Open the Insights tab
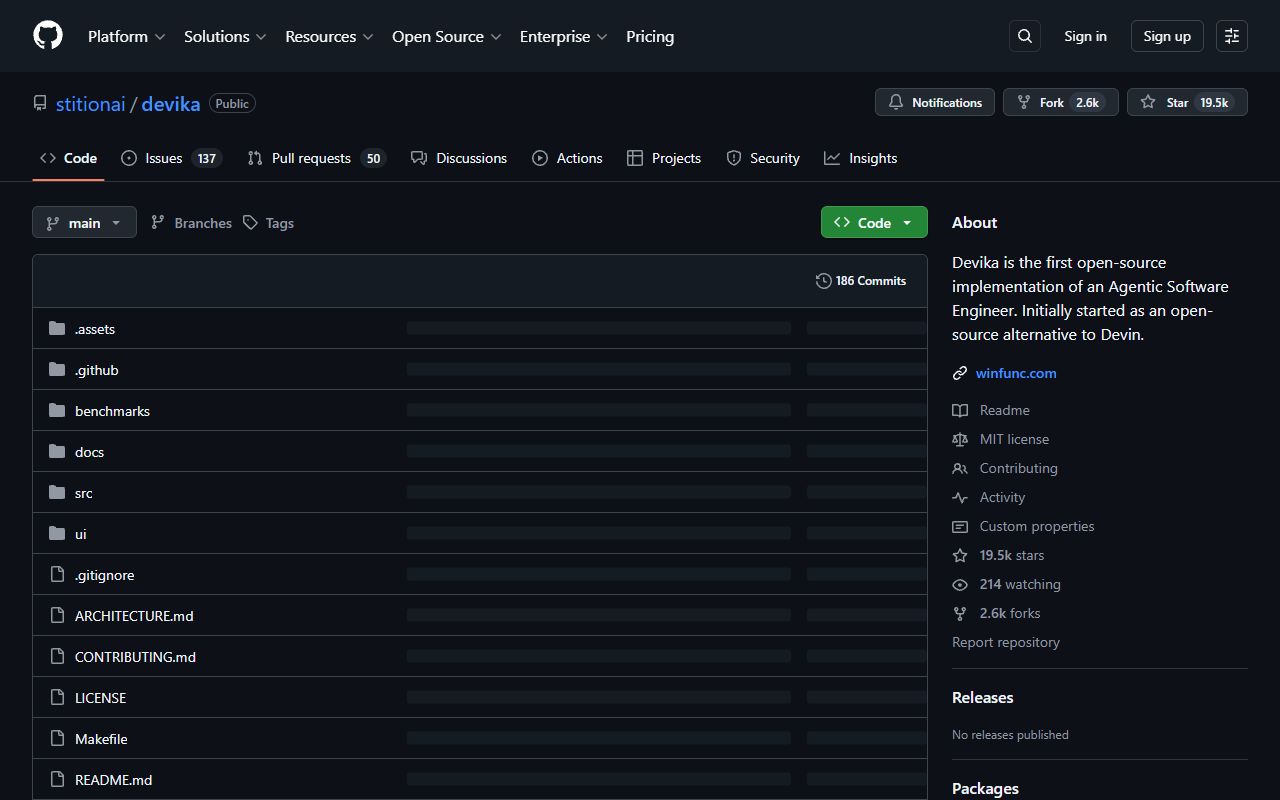 pos(861,158)
